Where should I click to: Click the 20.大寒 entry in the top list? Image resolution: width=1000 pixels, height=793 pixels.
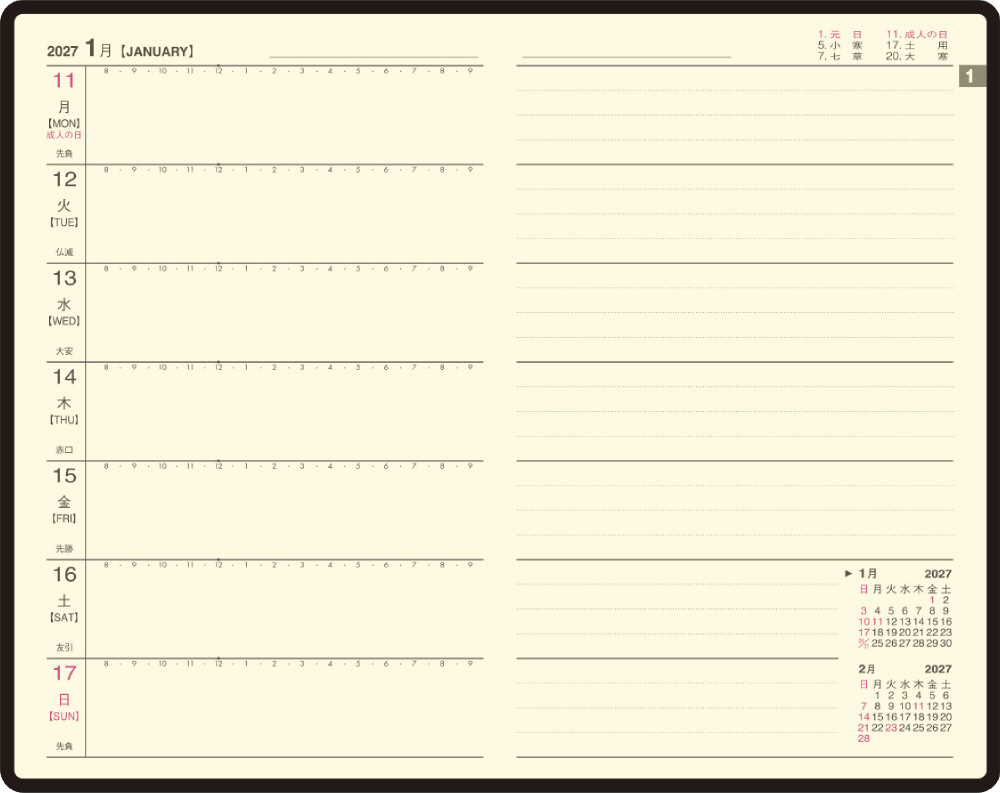(916, 56)
